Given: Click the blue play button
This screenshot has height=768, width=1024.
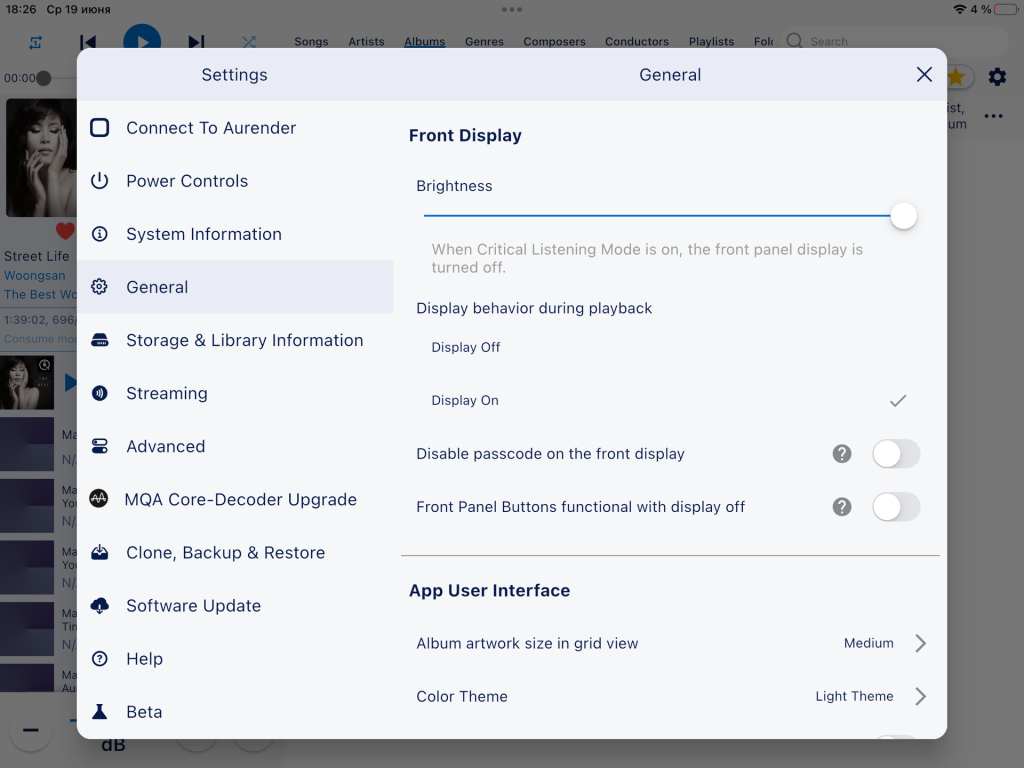Looking at the screenshot, I should tap(142, 37).
